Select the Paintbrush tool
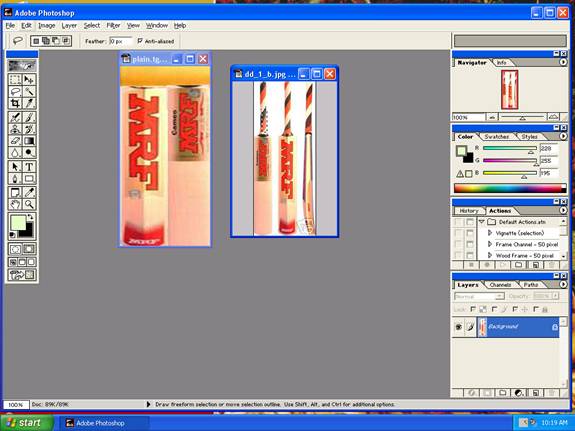The width and height of the screenshot is (575, 431). pyautogui.click(x=29, y=117)
